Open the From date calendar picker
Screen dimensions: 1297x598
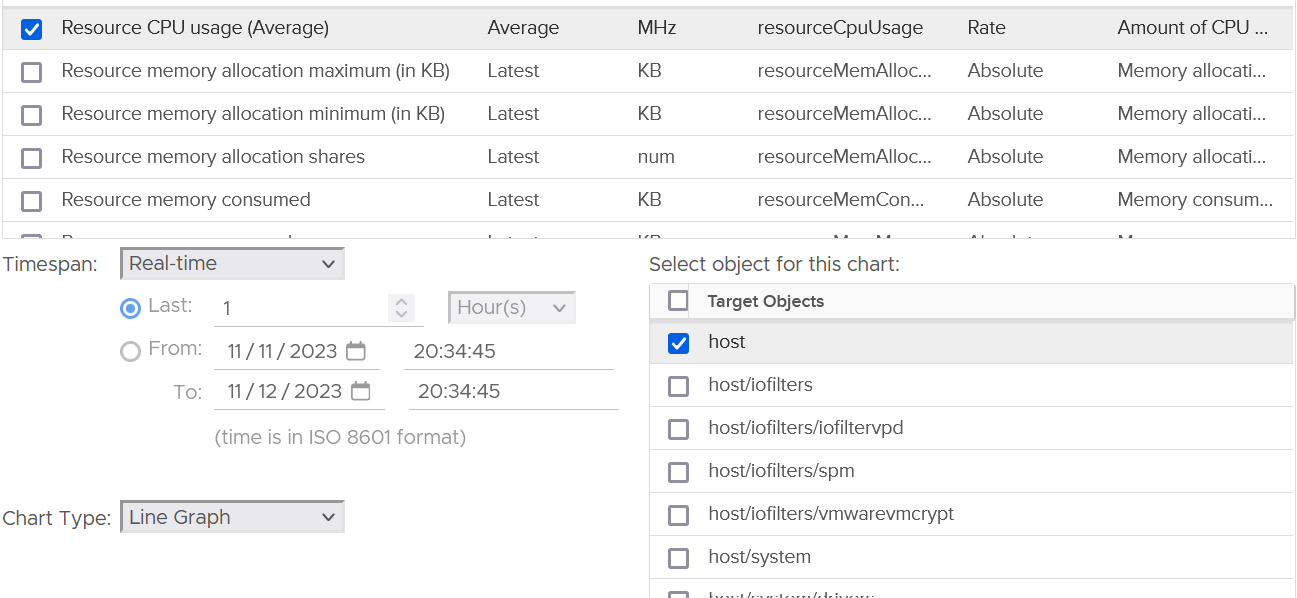pyautogui.click(x=356, y=351)
